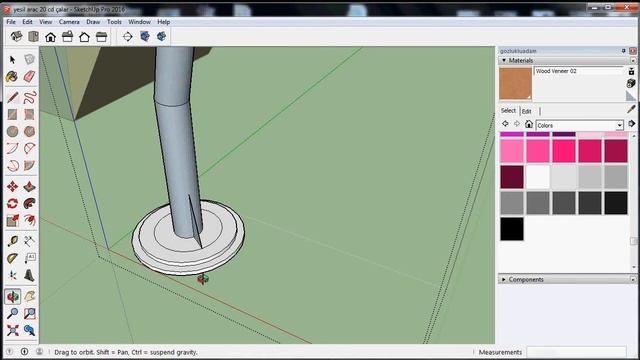640x360 pixels.
Task: Activate the Pan hand tool
Action: 29,296
